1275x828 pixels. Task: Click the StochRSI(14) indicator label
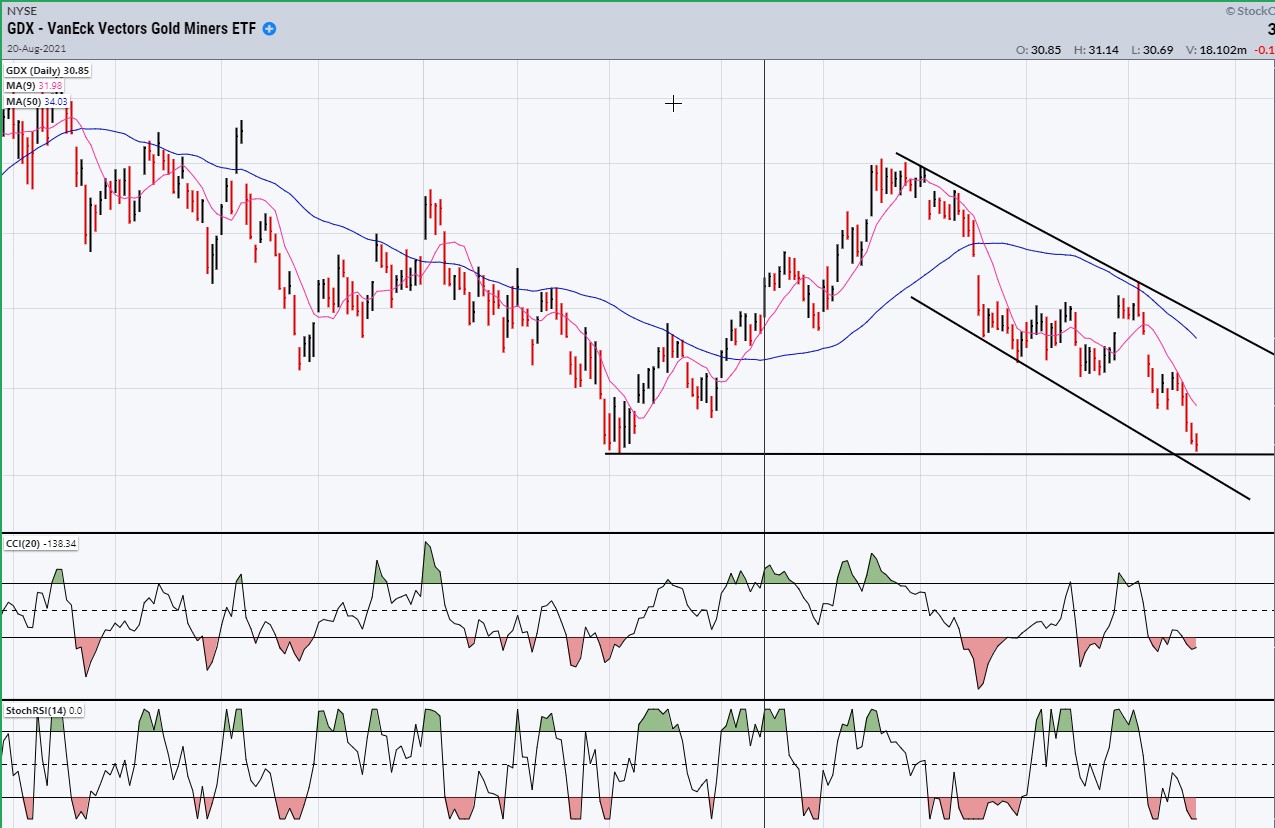(x=44, y=710)
